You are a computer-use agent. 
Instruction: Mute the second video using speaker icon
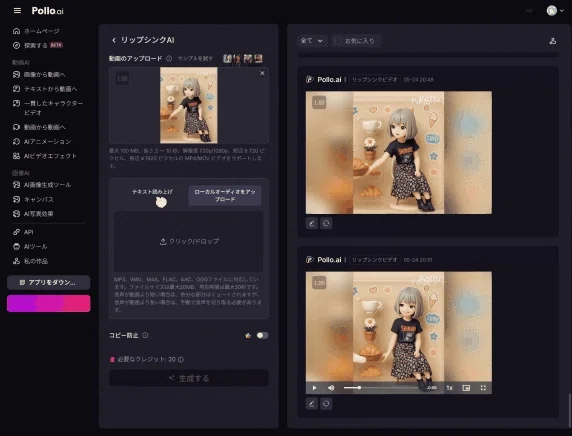click(x=331, y=388)
